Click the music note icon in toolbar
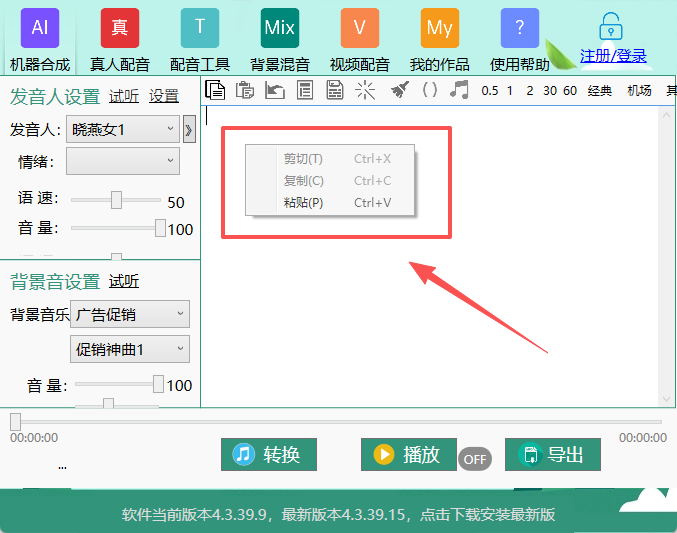677x533 pixels. tap(459, 90)
